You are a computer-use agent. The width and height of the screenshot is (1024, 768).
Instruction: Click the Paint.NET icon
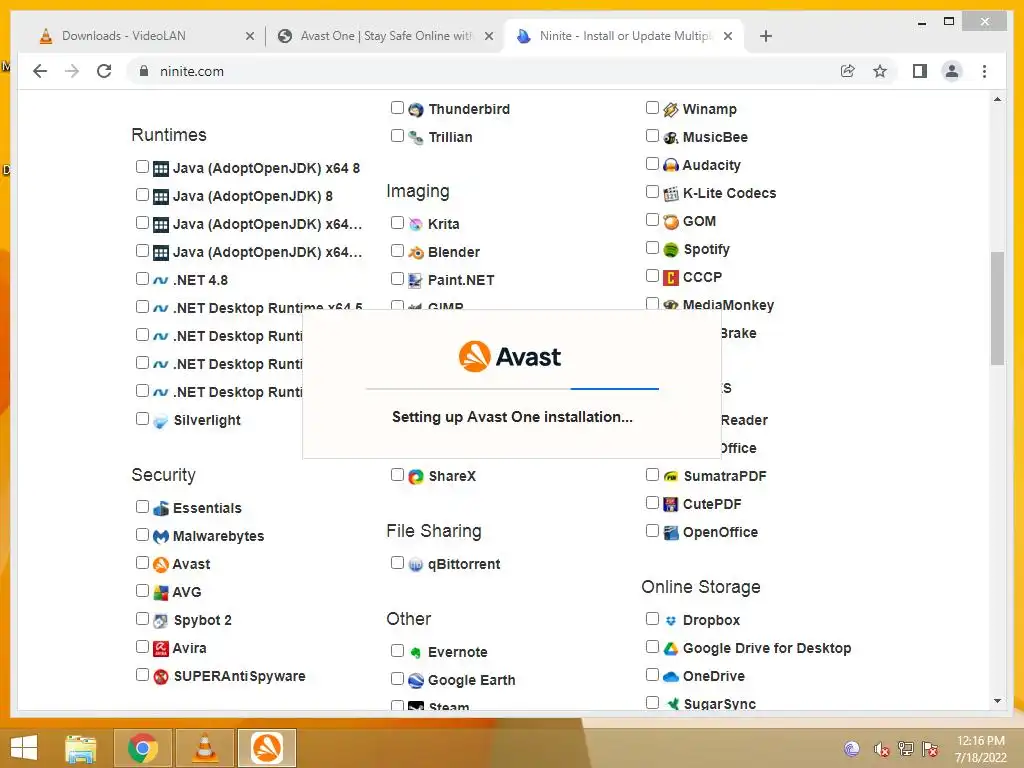click(x=416, y=281)
